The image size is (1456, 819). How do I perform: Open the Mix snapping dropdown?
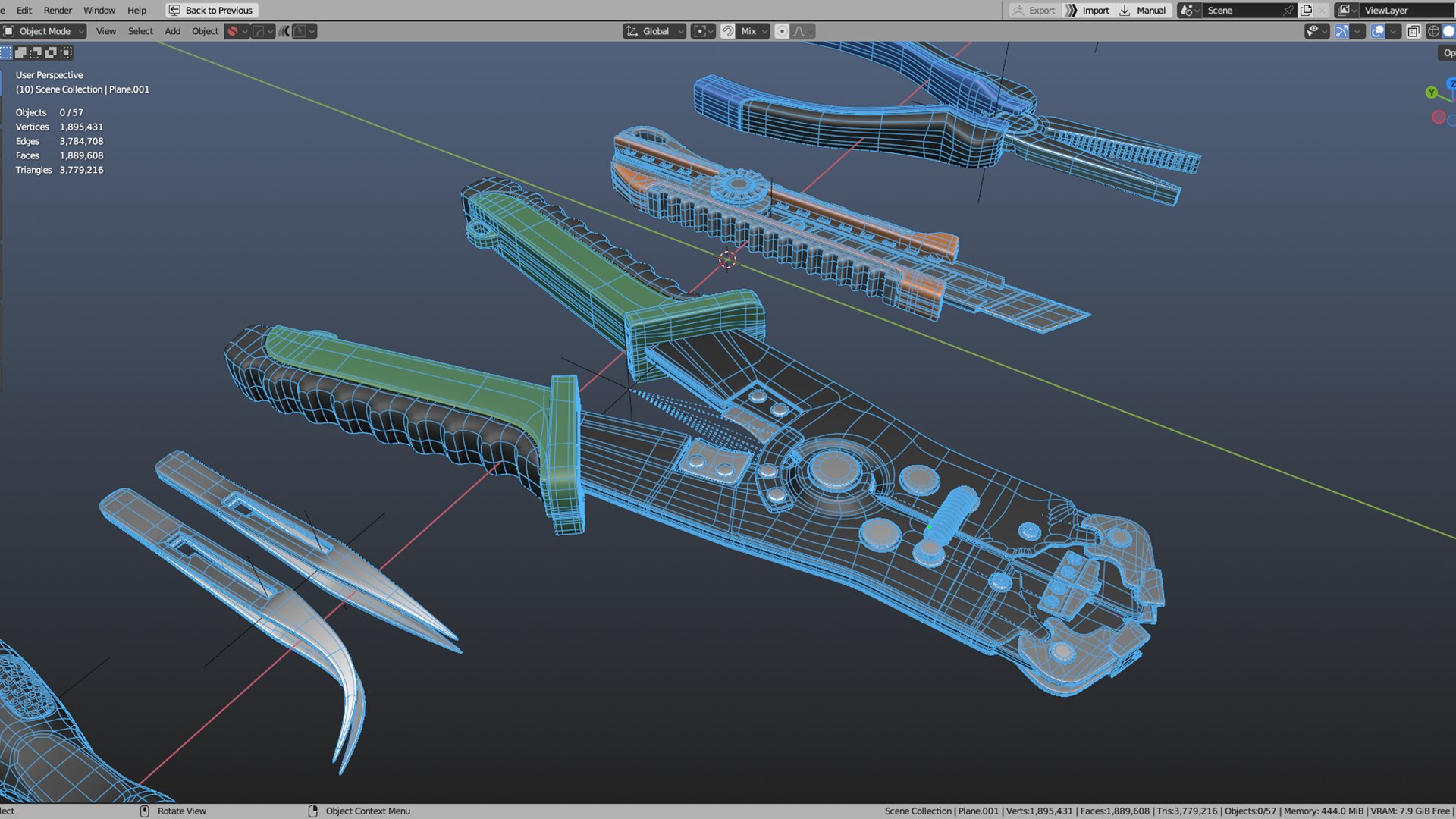(x=753, y=31)
